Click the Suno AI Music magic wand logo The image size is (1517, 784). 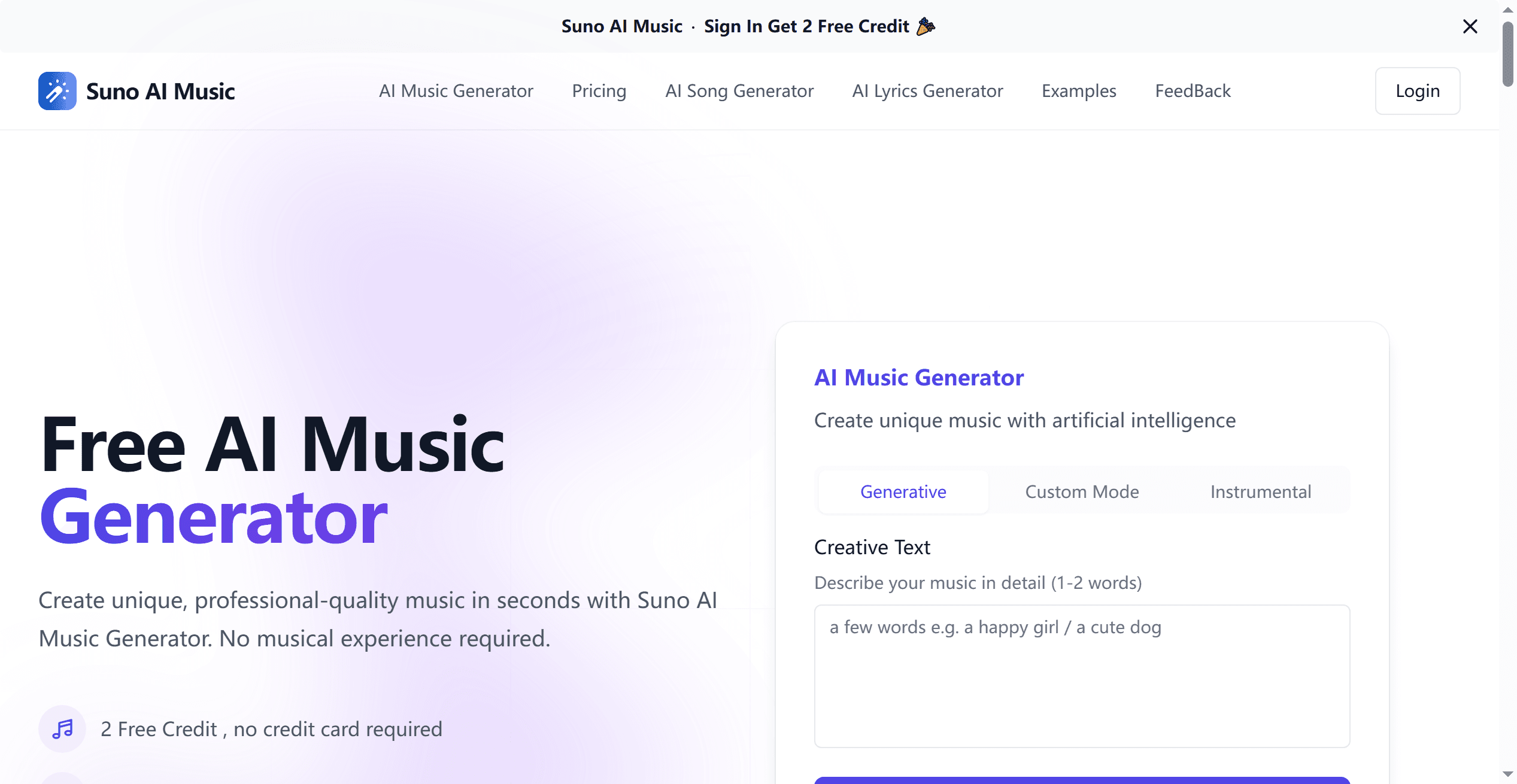pos(57,91)
